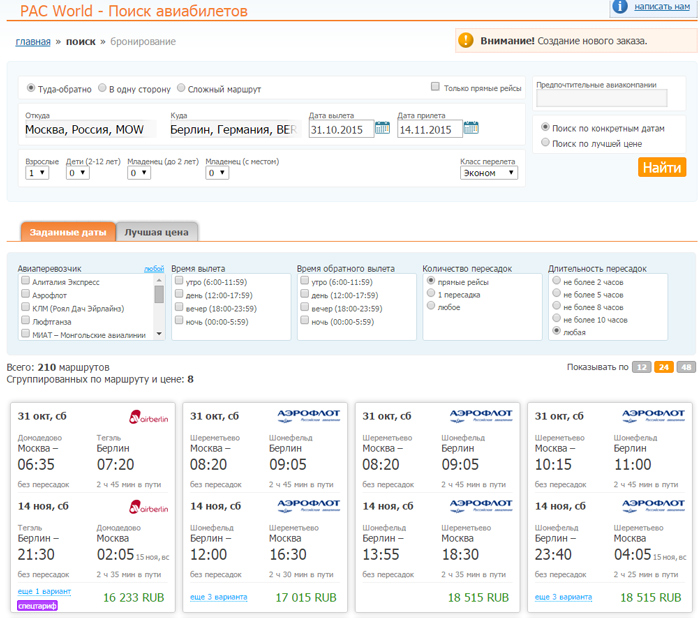
Task: Click Откуда field Москва, Россия, MOW
Action: click(x=90, y=129)
